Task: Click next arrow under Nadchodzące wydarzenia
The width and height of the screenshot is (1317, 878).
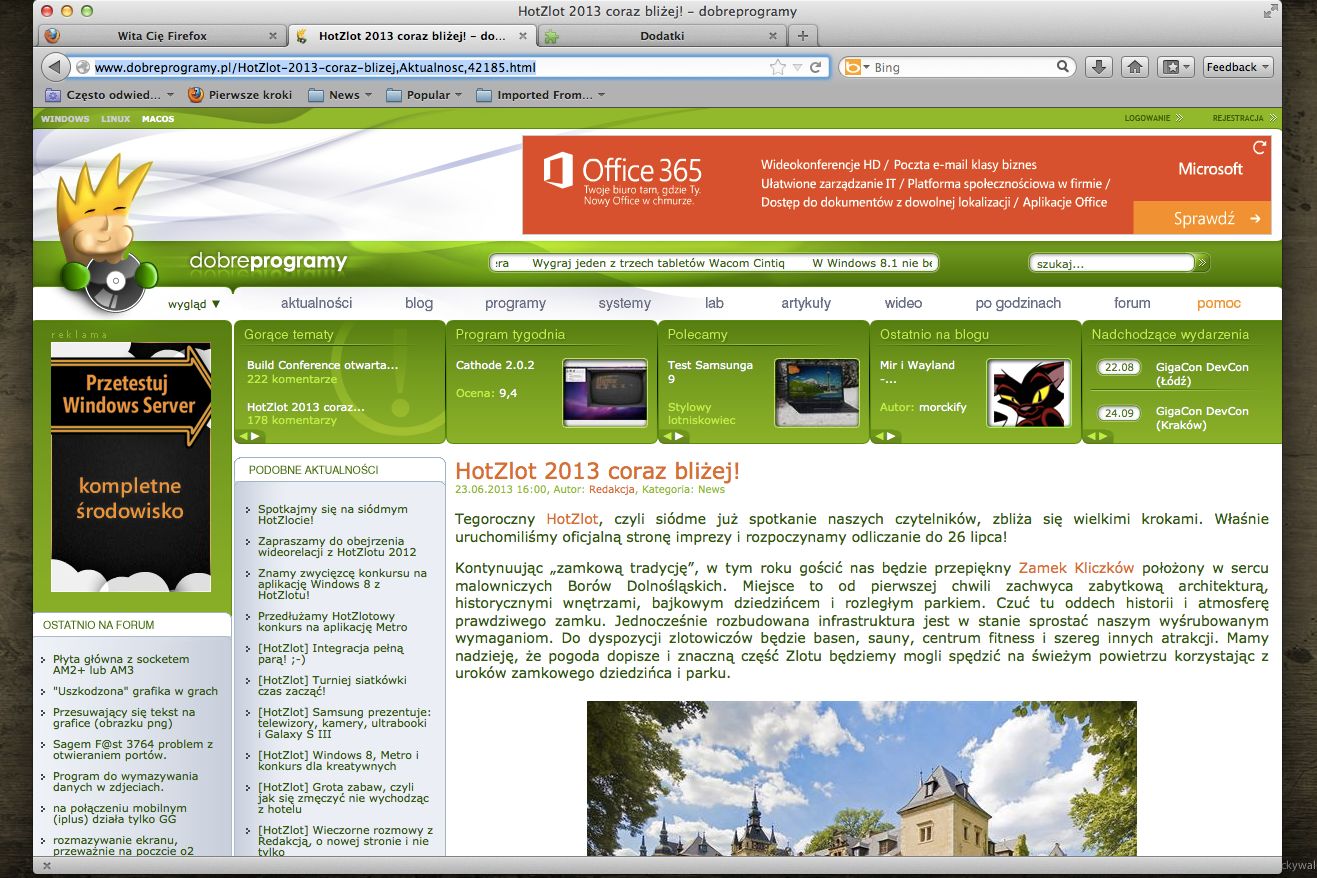Action: (x=1103, y=436)
